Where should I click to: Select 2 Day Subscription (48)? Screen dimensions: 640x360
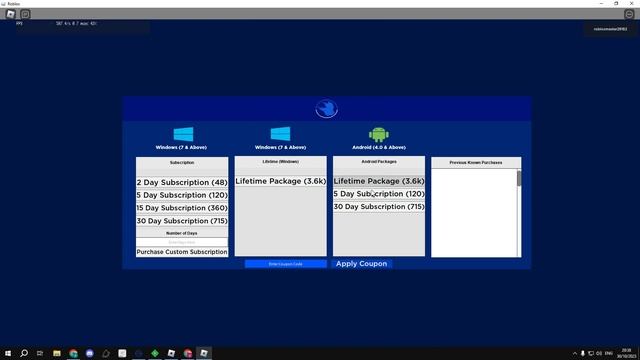(x=182, y=182)
